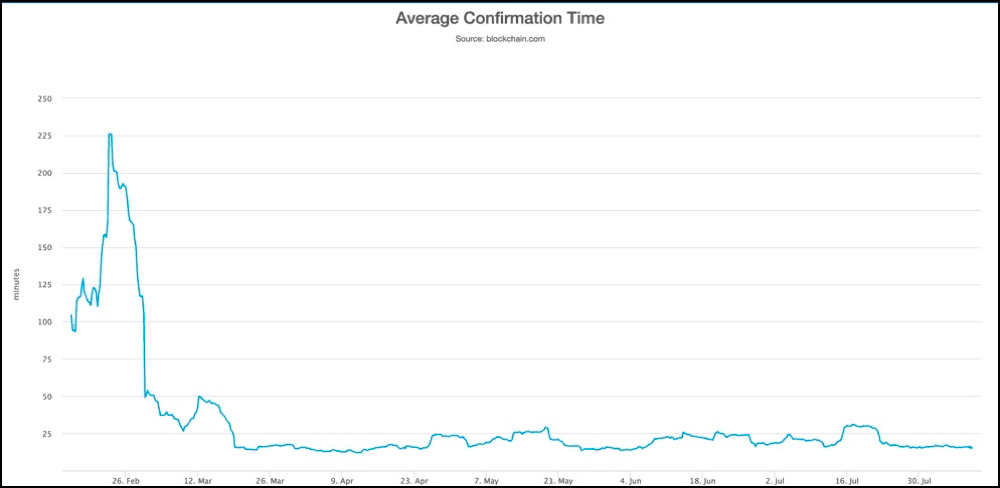The image size is (1000, 488).
Task: Click the 175 y-axis value label
Action: [44, 210]
